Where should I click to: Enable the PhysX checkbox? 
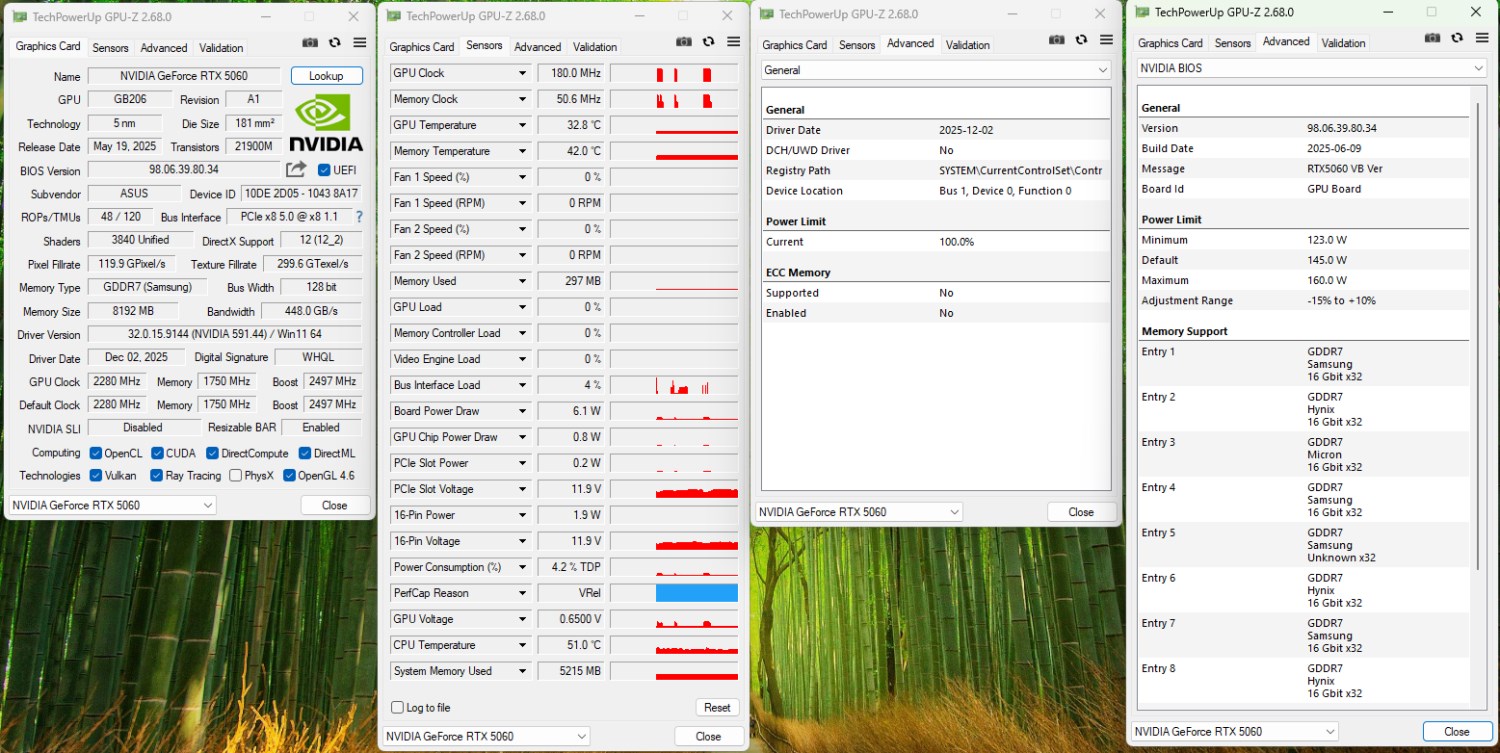pyautogui.click(x=235, y=476)
